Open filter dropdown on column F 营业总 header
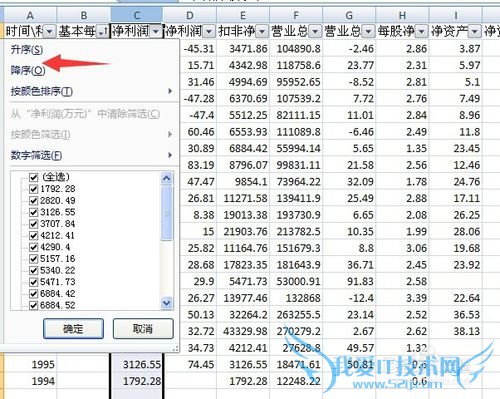 coord(315,32)
